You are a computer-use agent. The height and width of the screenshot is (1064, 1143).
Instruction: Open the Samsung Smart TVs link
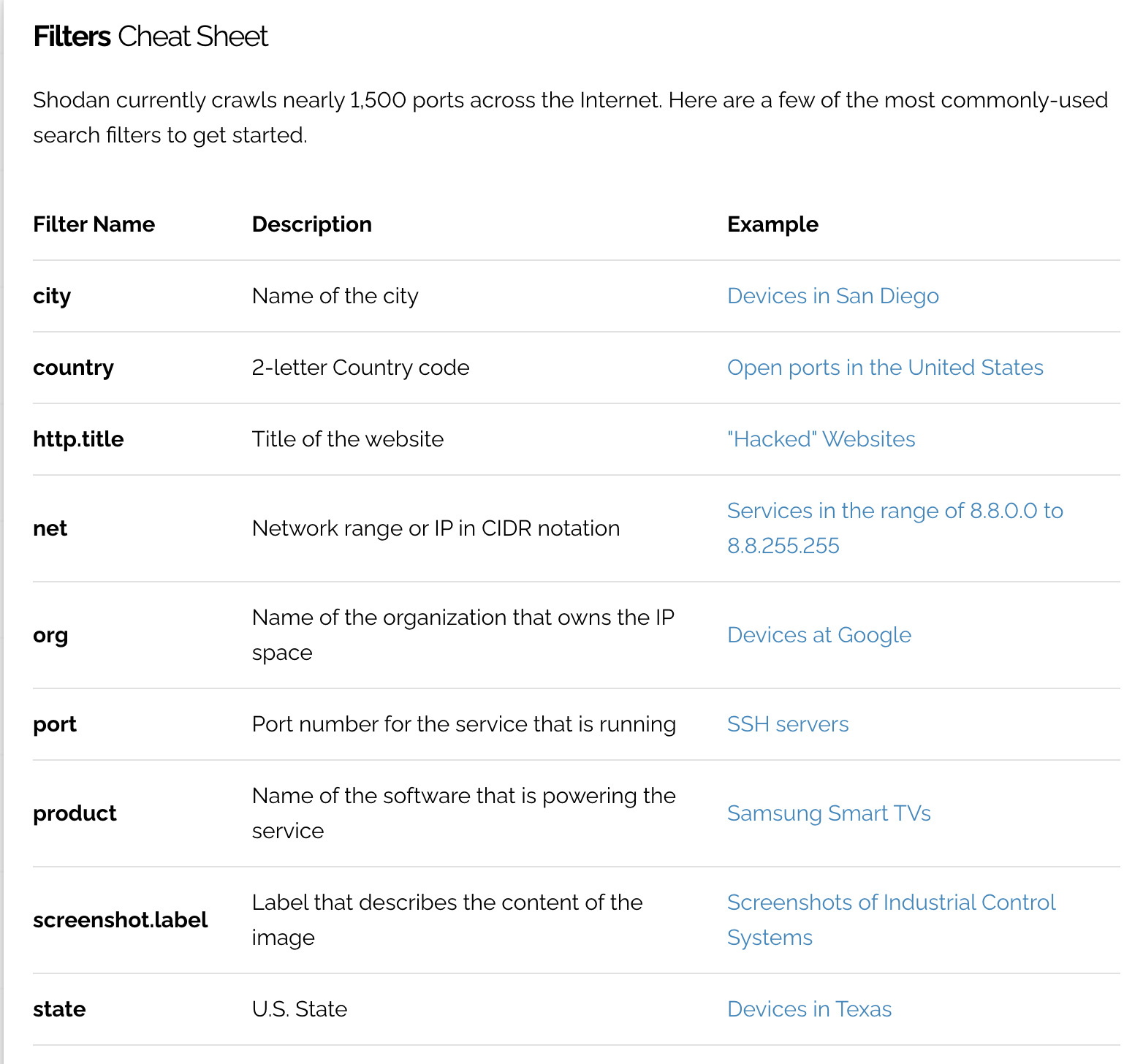(x=828, y=813)
